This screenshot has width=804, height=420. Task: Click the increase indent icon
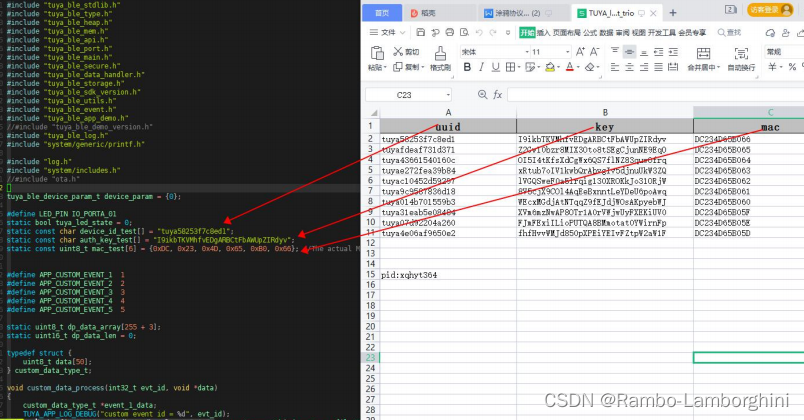coord(673,51)
